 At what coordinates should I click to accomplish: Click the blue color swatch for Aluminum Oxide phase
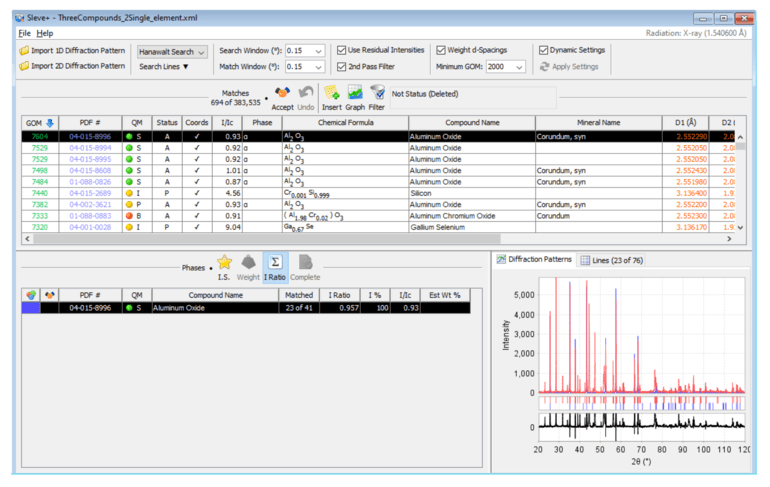[x=31, y=309]
